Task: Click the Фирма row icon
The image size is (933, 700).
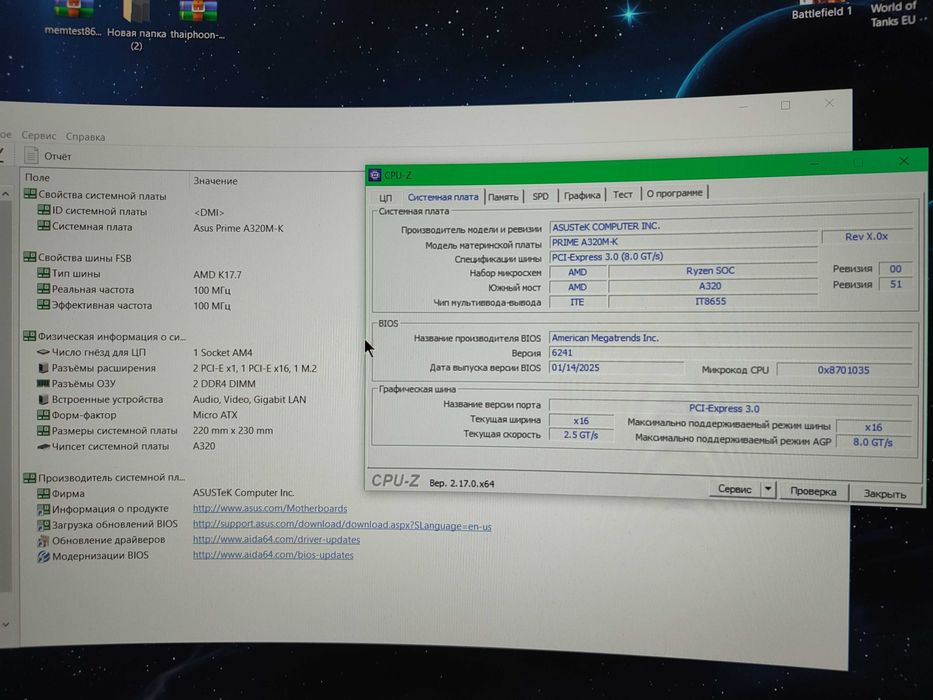Action: pyautogui.click(x=43, y=493)
